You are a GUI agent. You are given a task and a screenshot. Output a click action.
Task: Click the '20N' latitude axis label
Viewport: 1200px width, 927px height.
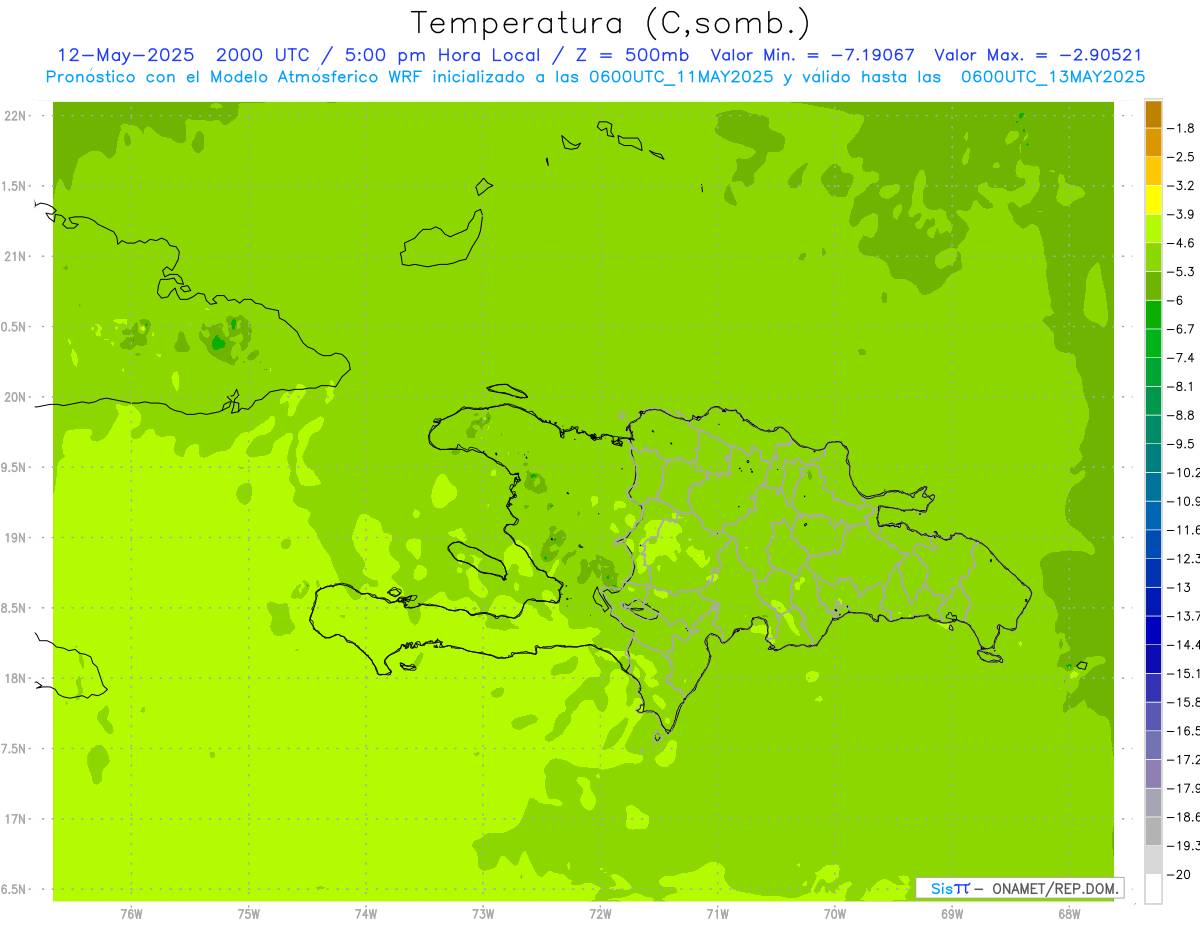(x=17, y=397)
